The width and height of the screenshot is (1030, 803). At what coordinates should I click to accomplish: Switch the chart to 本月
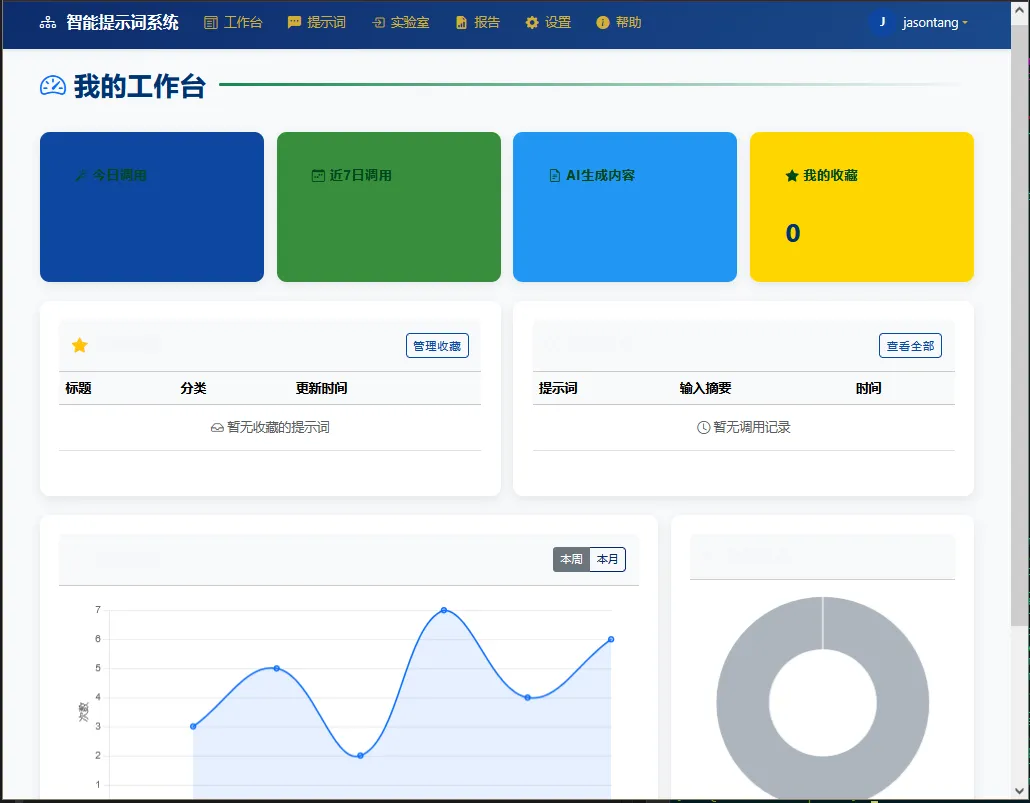click(608, 559)
